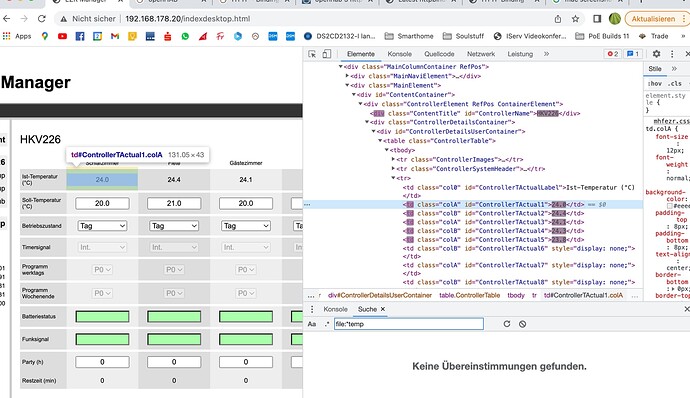Open the Google Maps bookmark icon
Screen dimensions: 690x398
45,36
